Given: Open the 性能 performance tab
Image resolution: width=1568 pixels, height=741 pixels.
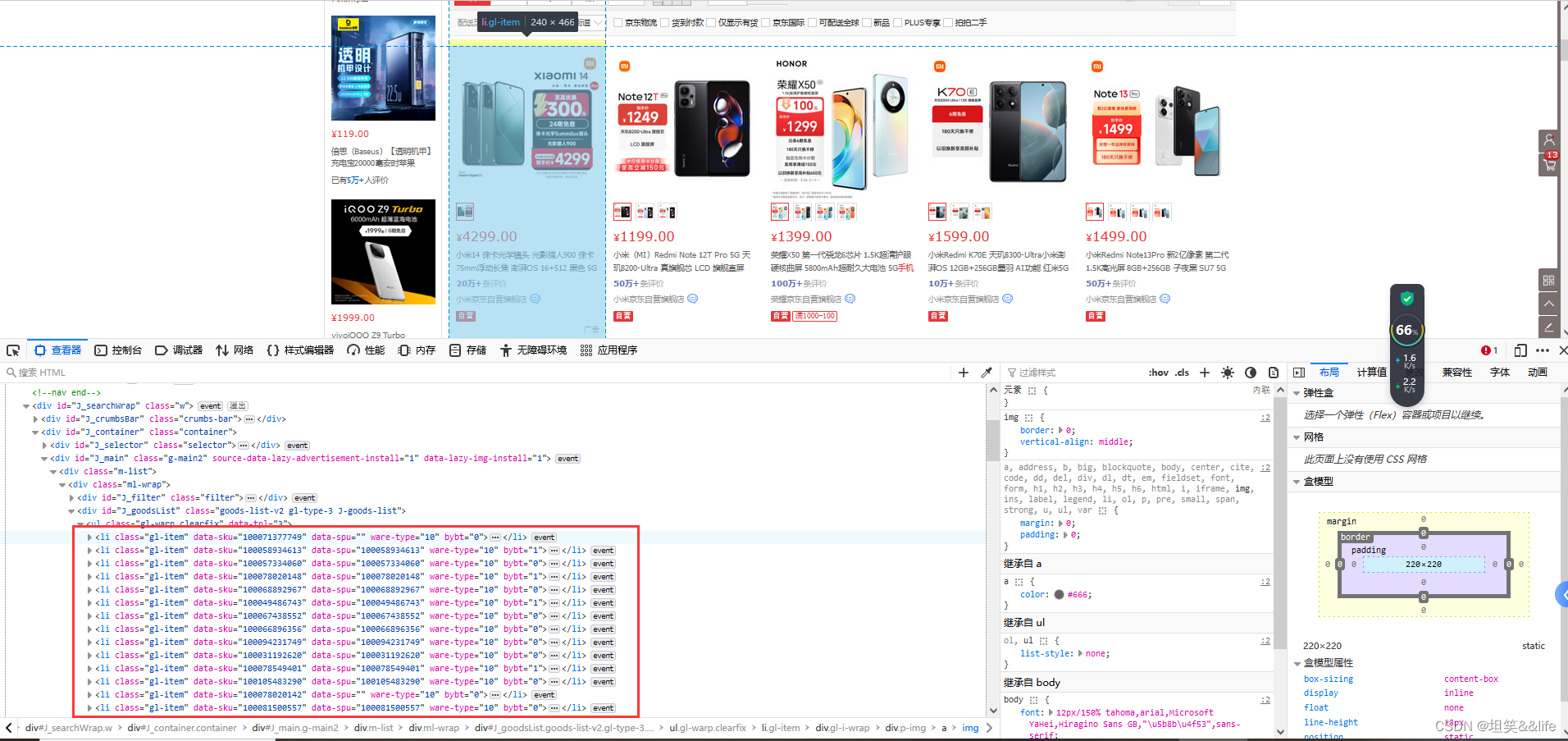Looking at the screenshot, I should pyautogui.click(x=366, y=350).
